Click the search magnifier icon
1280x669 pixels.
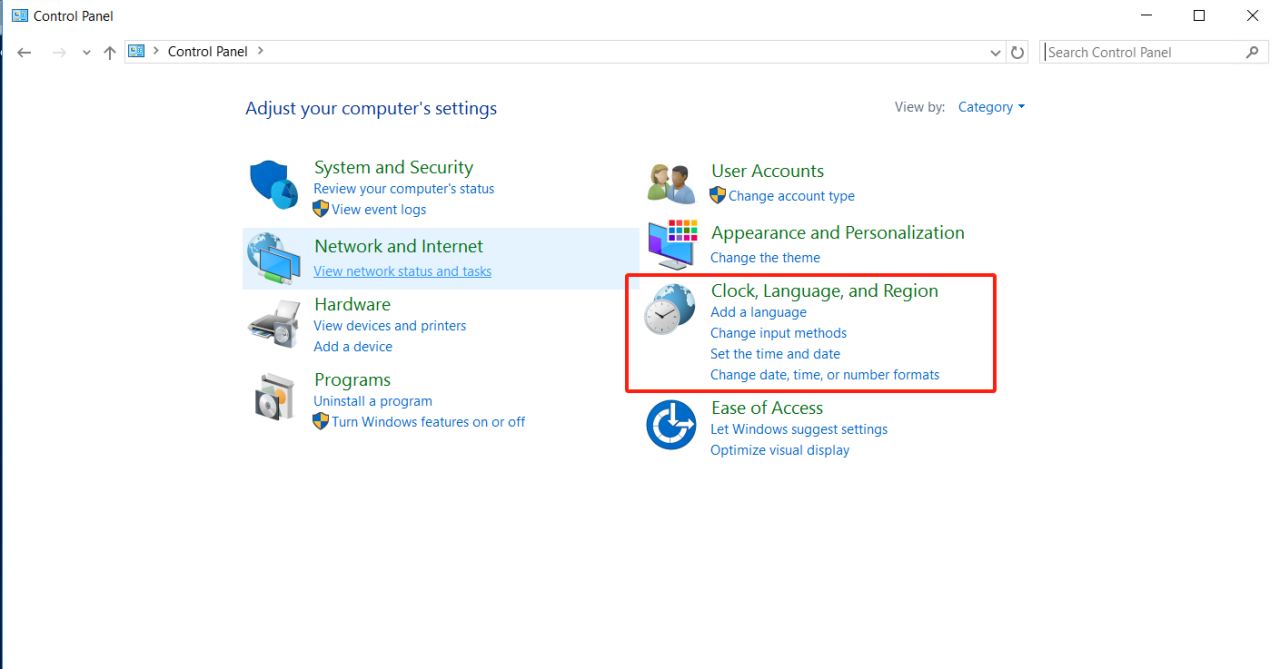[x=1253, y=52]
